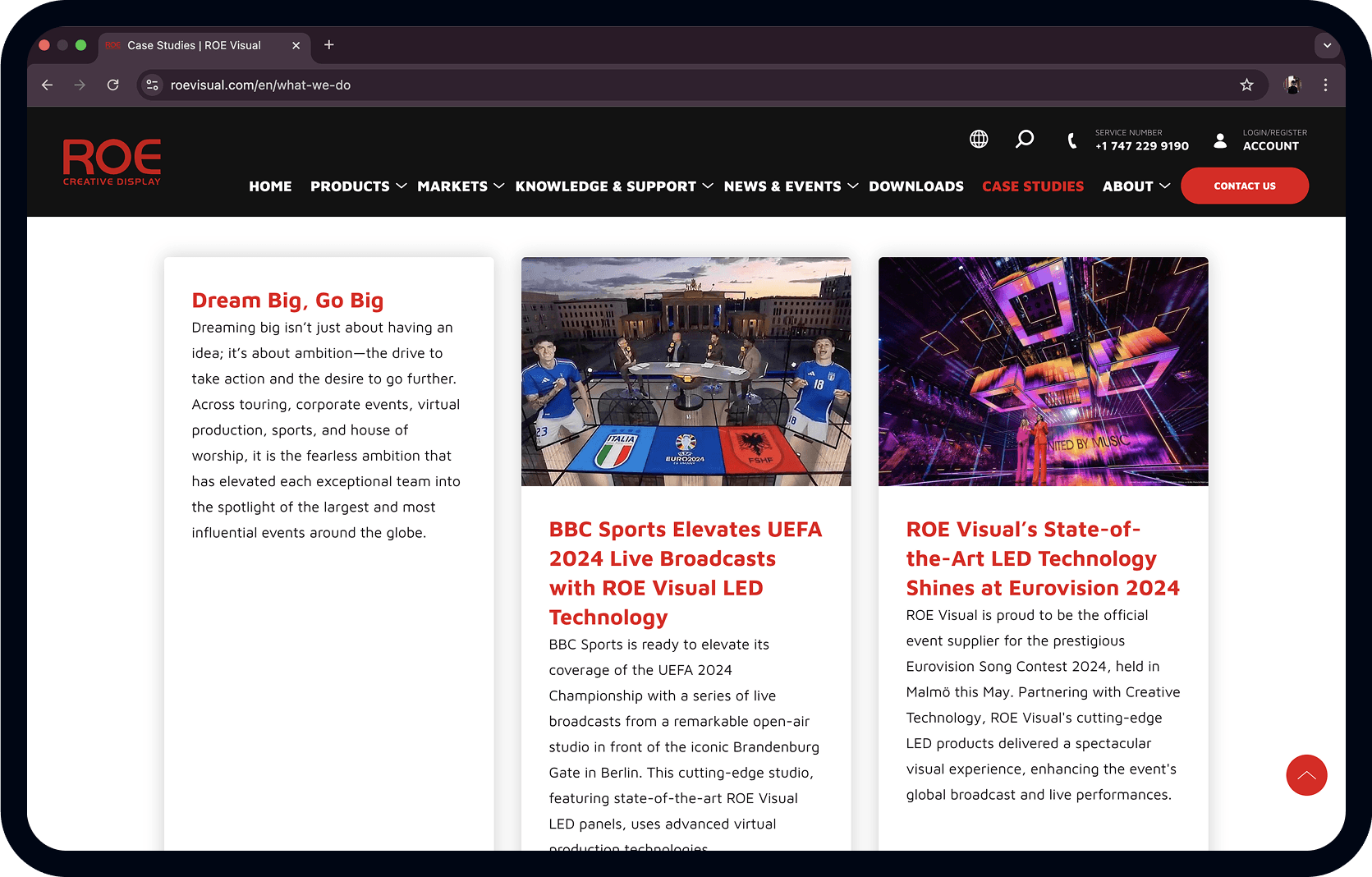Click the ROE Creative Display logo
Viewport: 1372px width, 877px height.
112,163
